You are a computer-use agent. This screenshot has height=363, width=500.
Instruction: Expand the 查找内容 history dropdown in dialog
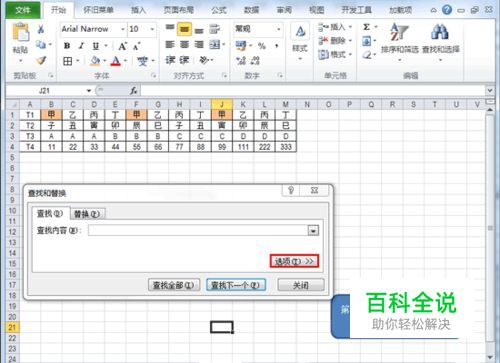[x=313, y=230]
